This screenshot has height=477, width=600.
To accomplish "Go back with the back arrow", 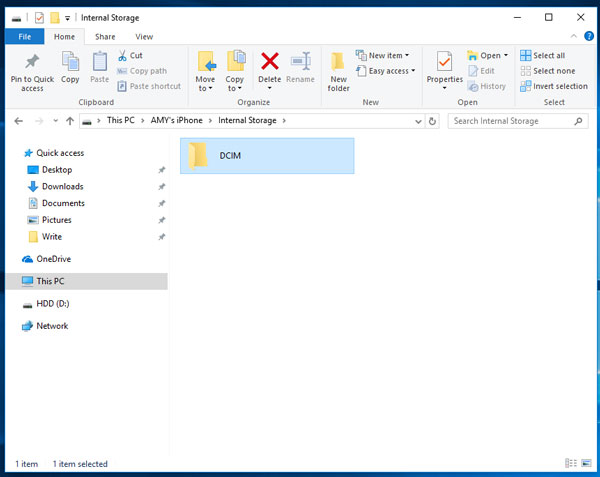I will 18,121.
